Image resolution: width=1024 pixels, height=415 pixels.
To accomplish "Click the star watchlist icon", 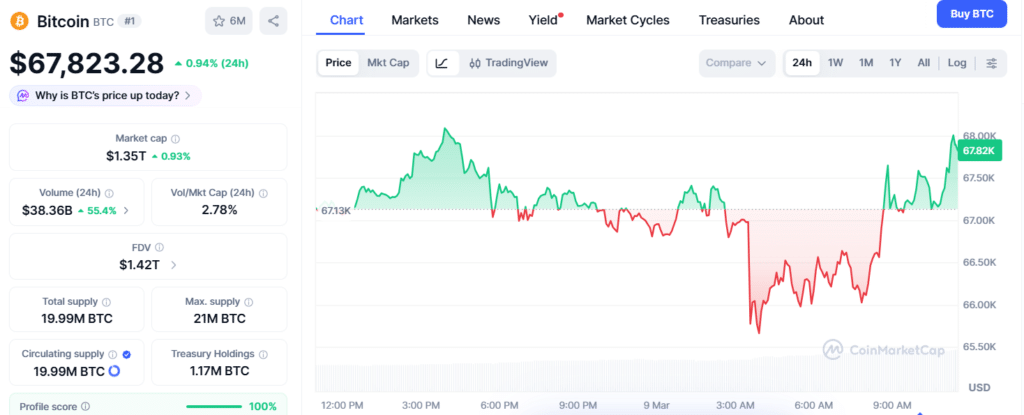I will [x=217, y=21].
